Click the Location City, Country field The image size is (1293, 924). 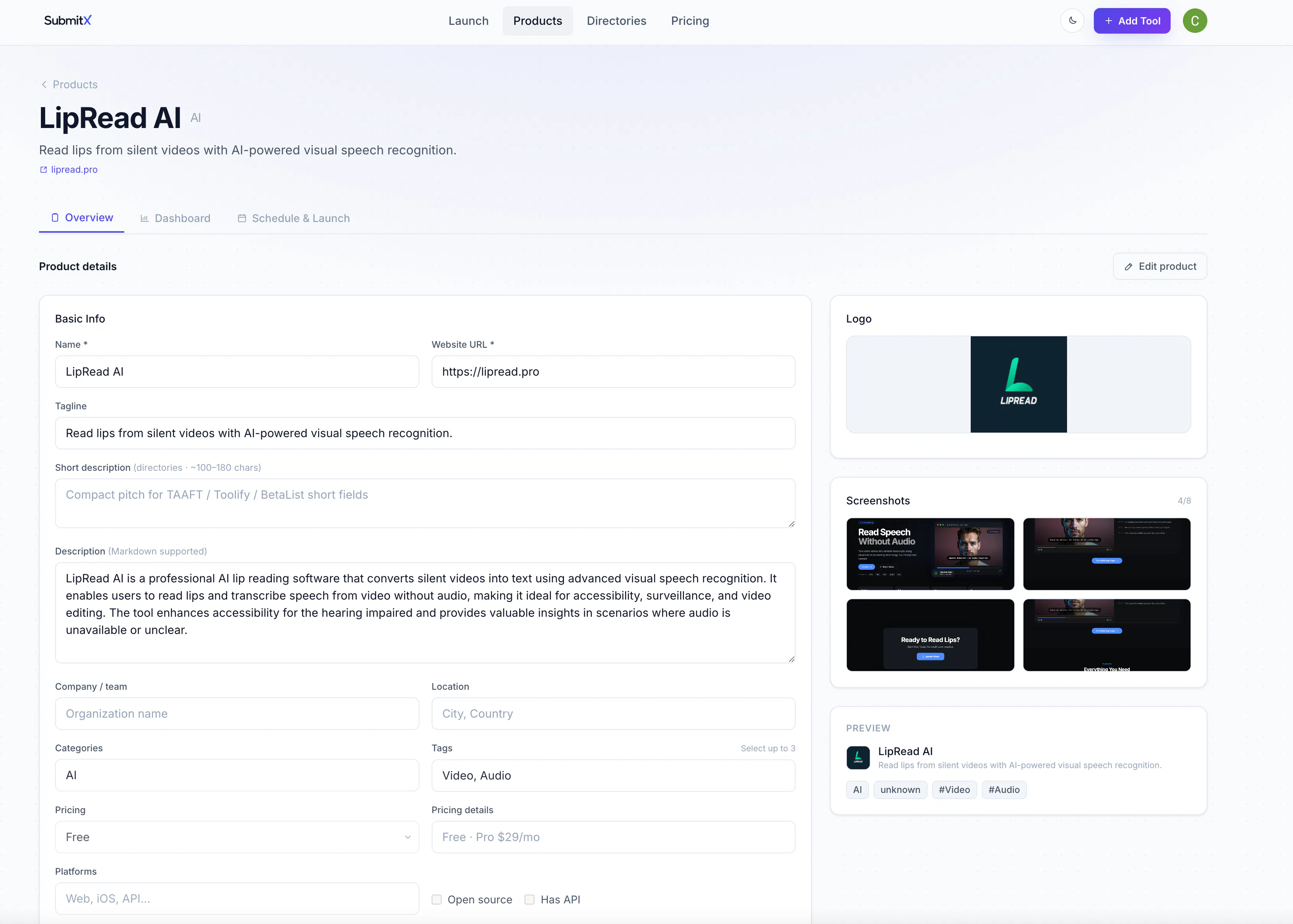tap(613, 713)
